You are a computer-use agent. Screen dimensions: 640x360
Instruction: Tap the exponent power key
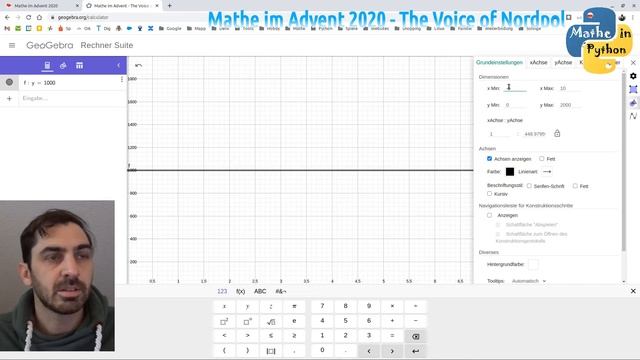[x=247, y=321]
